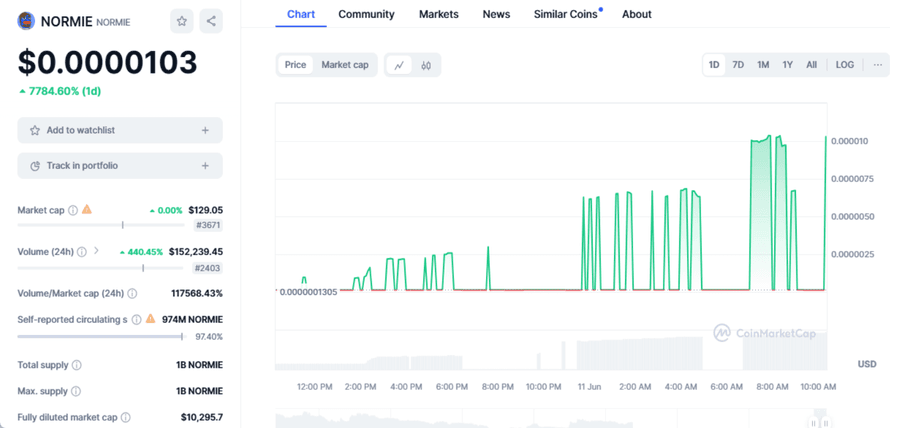Click the Market cap info icon
900x428 pixels.
pyautogui.click(x=73, y=211)
